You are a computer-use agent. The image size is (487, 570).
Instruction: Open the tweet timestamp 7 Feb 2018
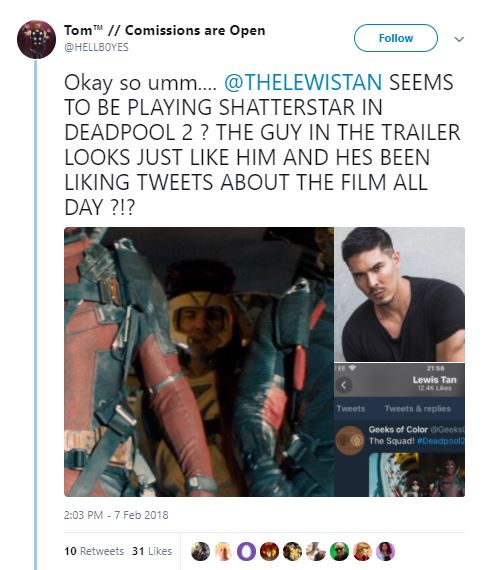click(116, 515)
